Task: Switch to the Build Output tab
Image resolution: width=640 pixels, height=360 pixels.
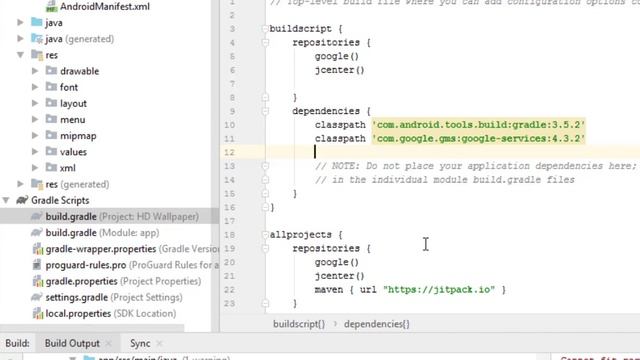Action: 72,343
